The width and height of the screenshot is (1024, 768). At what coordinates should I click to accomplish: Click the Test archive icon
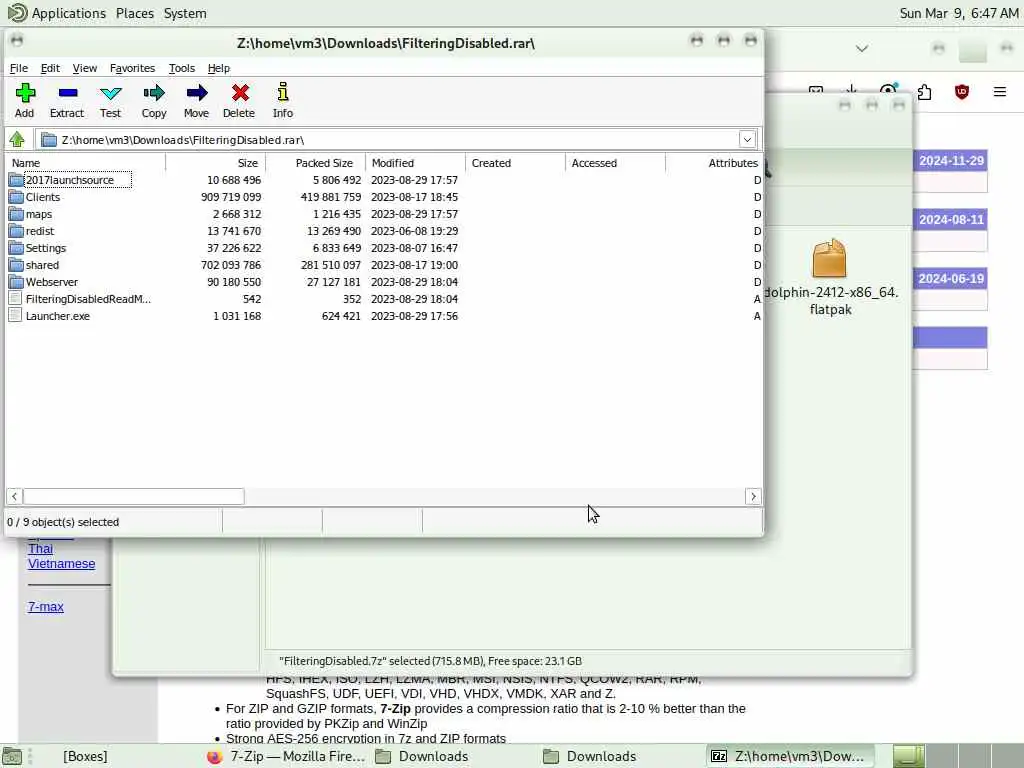[110, 93]
